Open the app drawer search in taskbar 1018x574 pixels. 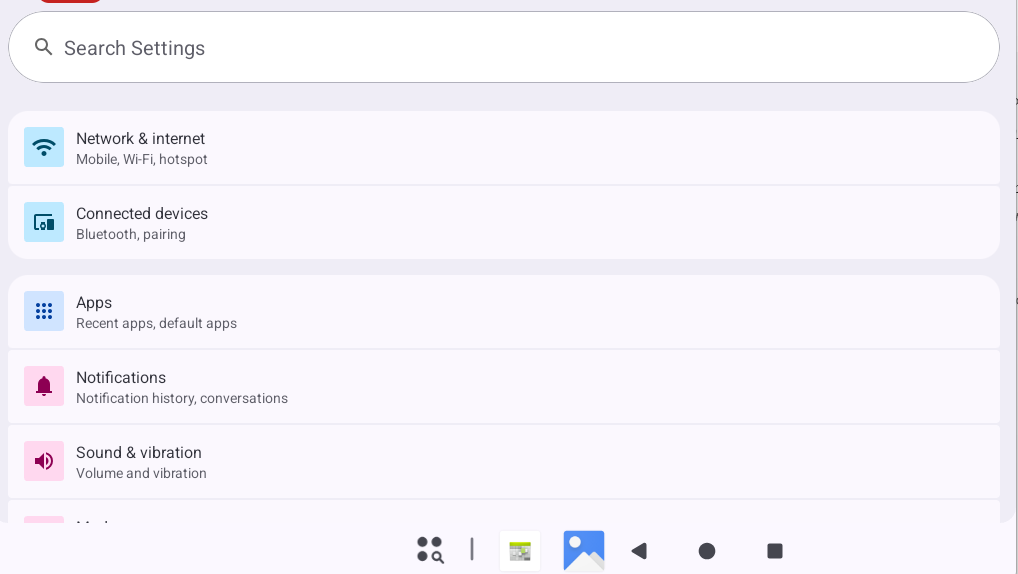click(430, 550)
